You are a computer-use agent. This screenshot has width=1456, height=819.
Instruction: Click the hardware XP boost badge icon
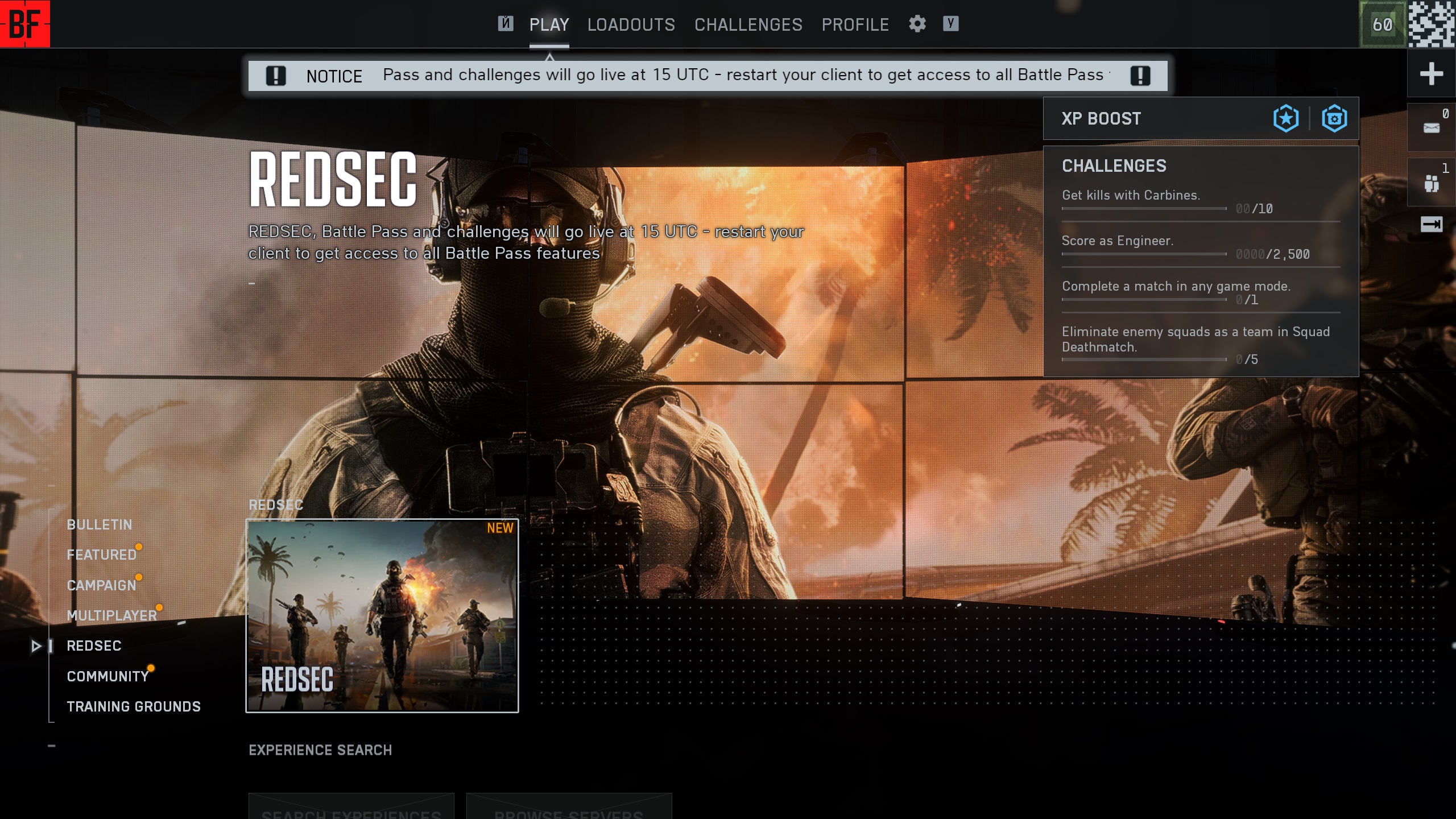click(1334, 118)
